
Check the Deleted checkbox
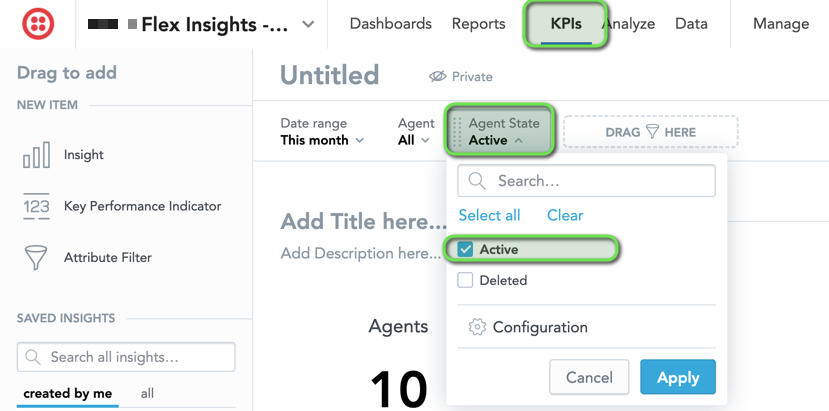[465, 280]
